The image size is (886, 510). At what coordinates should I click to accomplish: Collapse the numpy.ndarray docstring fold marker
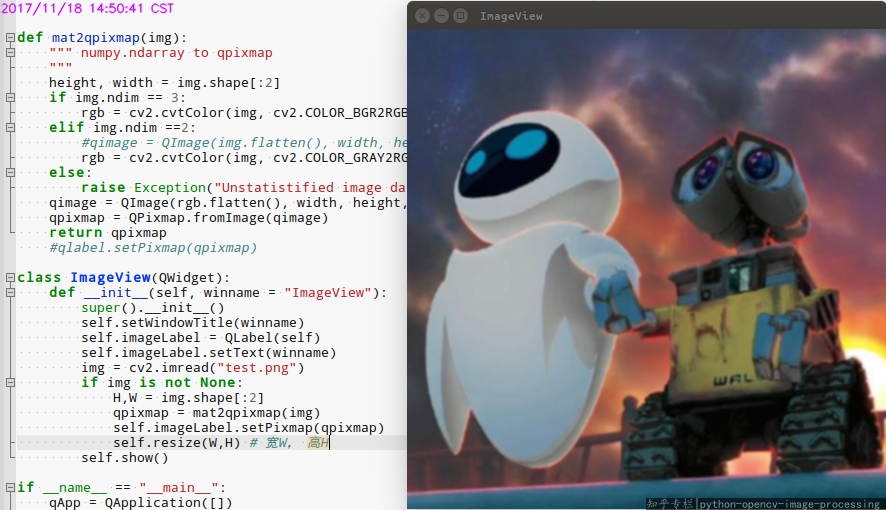10,53
